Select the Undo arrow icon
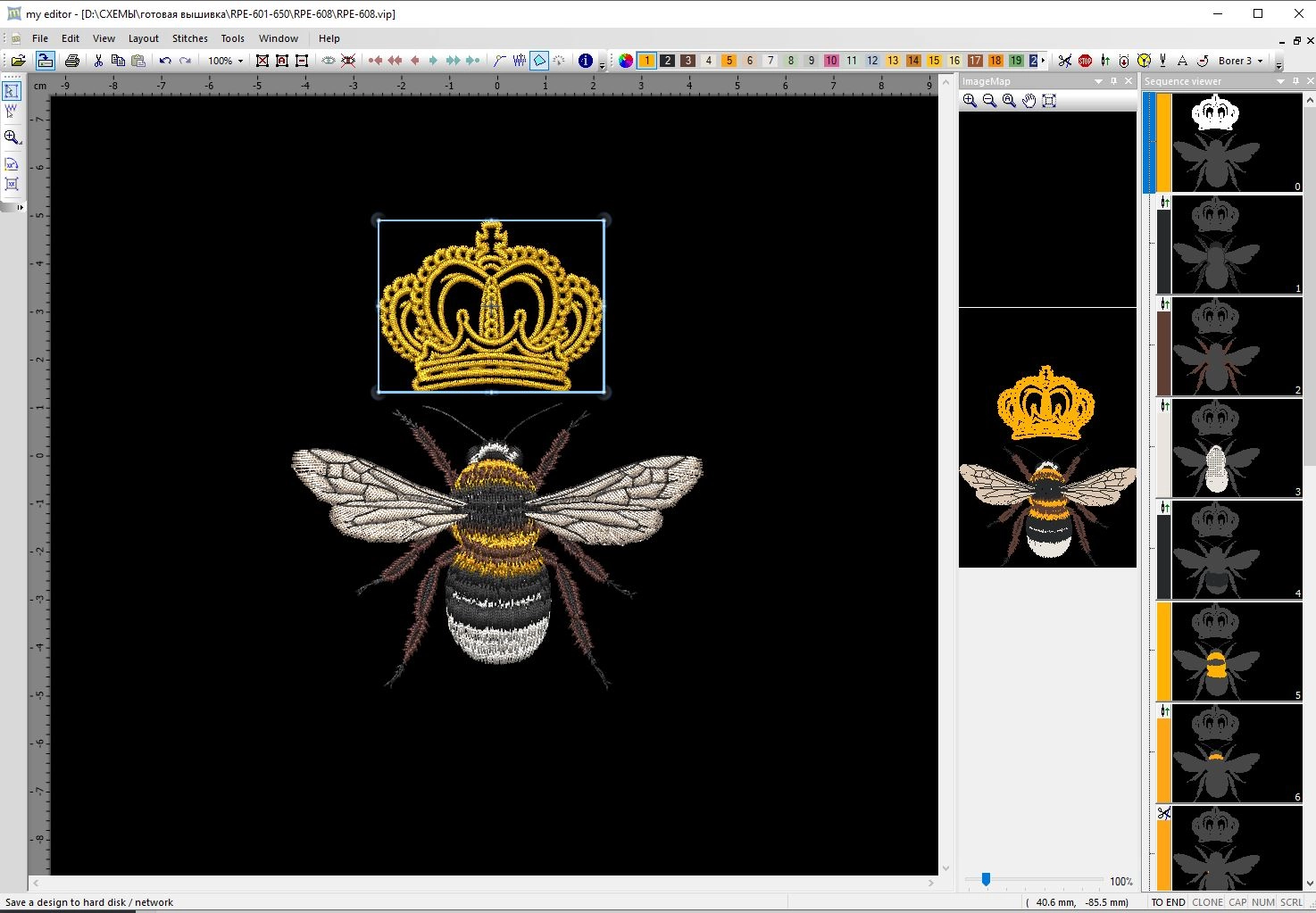Screen dimensions: 1316x913 (165, 61)
